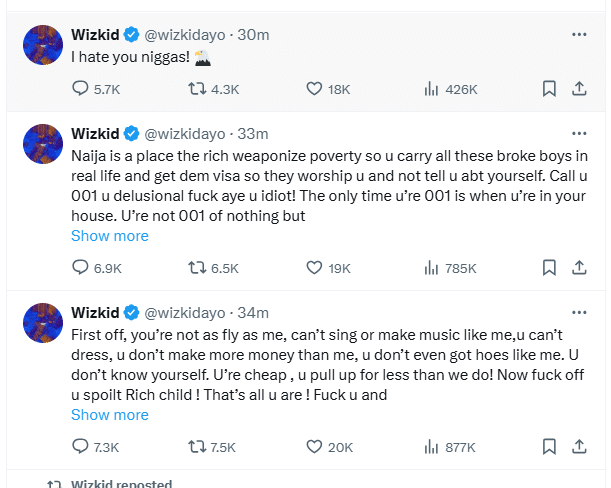Click Wizkid's avatar on the 30m tweet

click(x=43, y=47)
